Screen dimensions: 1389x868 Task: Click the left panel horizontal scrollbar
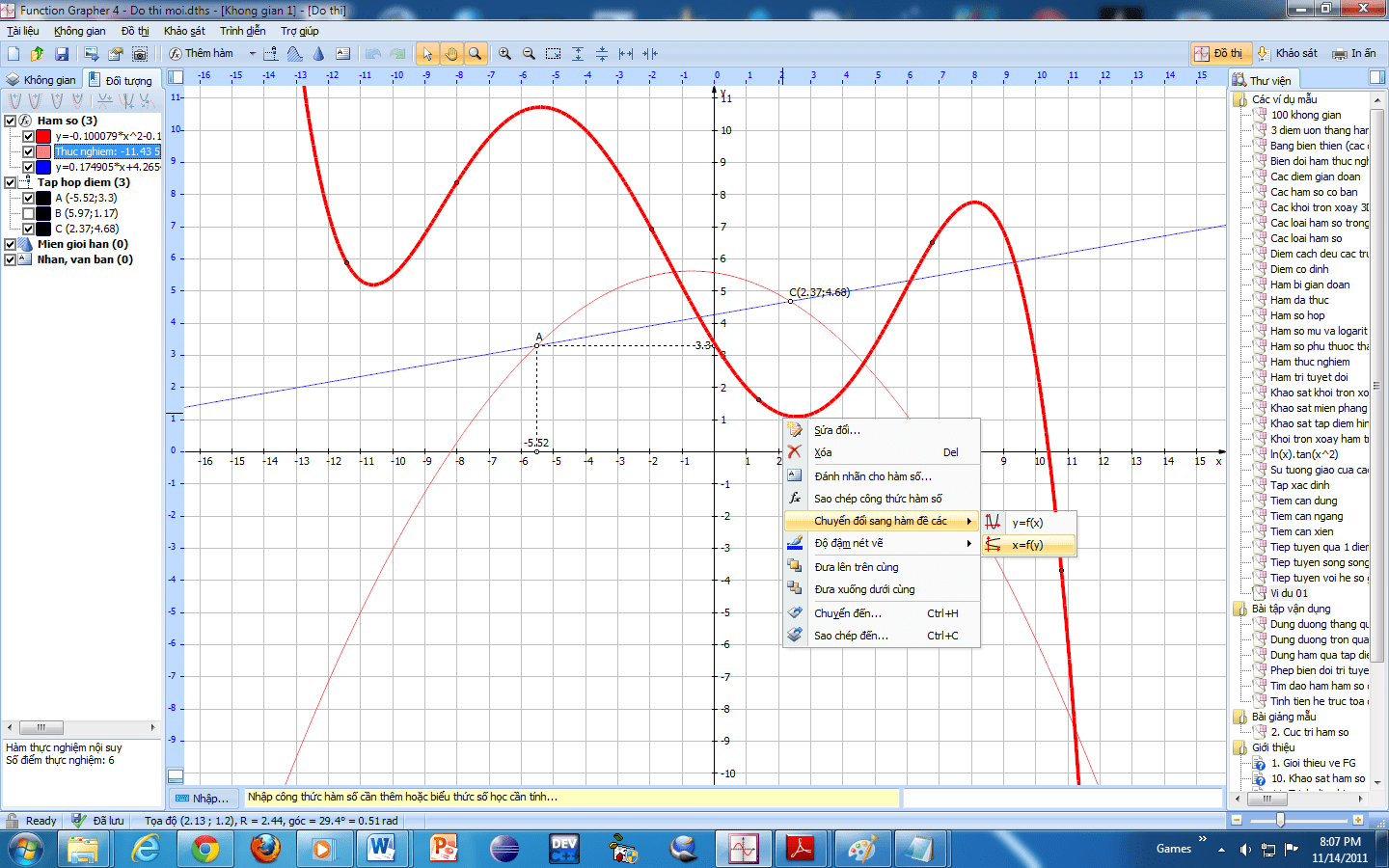pos(81,727)
